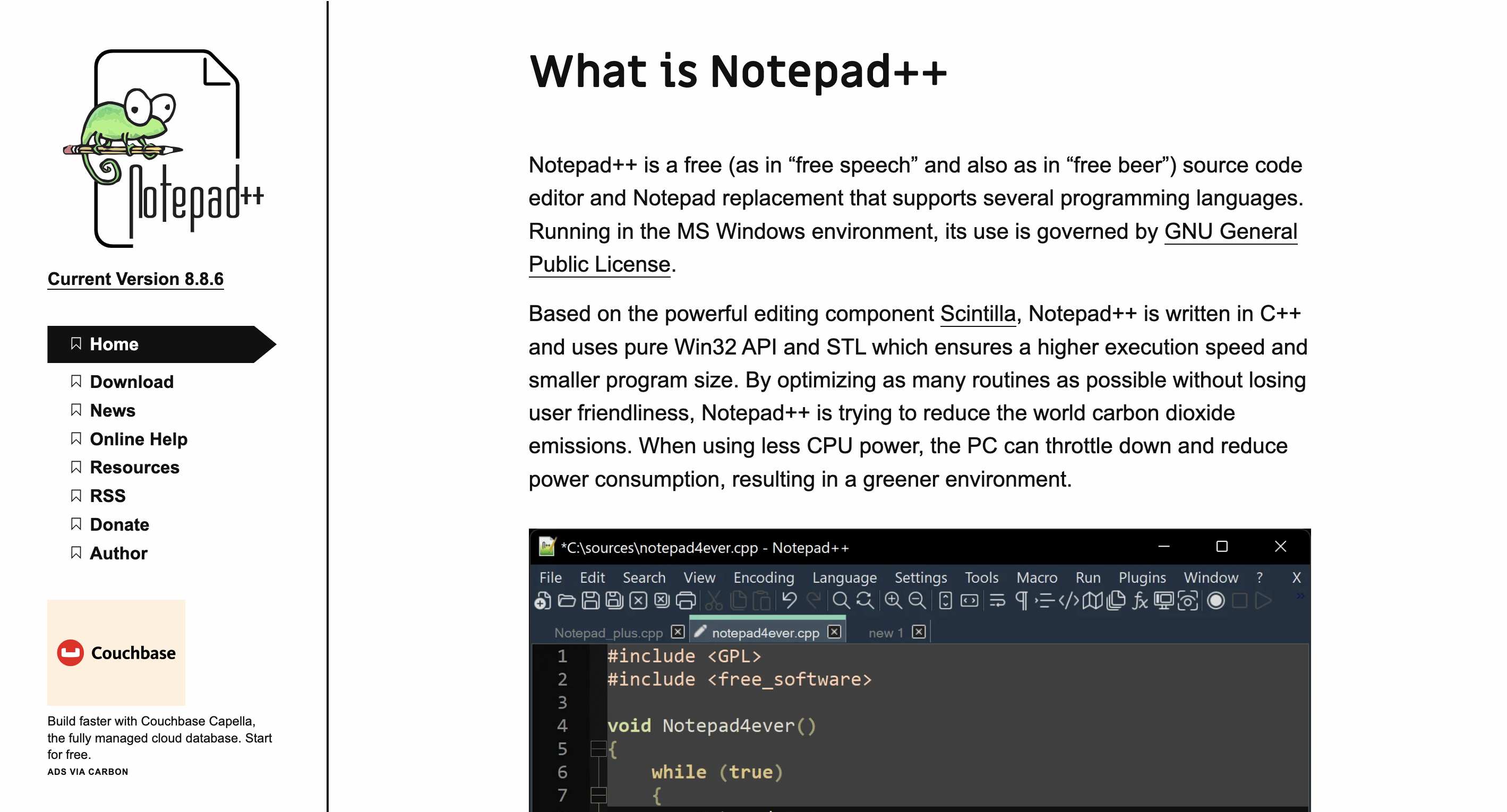Open the Download page in sidebar
The height and width of the screenshot is (812, 1507).
point(132,382)
